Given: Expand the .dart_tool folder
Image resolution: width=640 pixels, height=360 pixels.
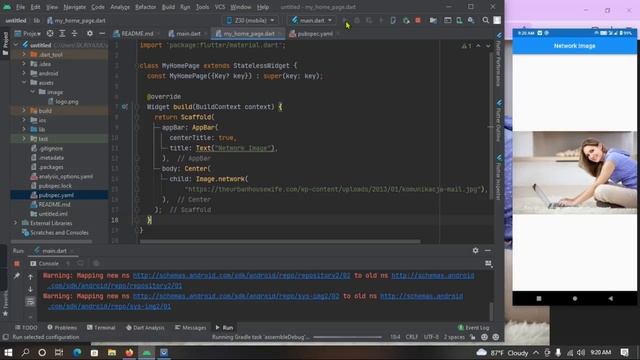Looking at the screenshot, I should click(24, 54).
